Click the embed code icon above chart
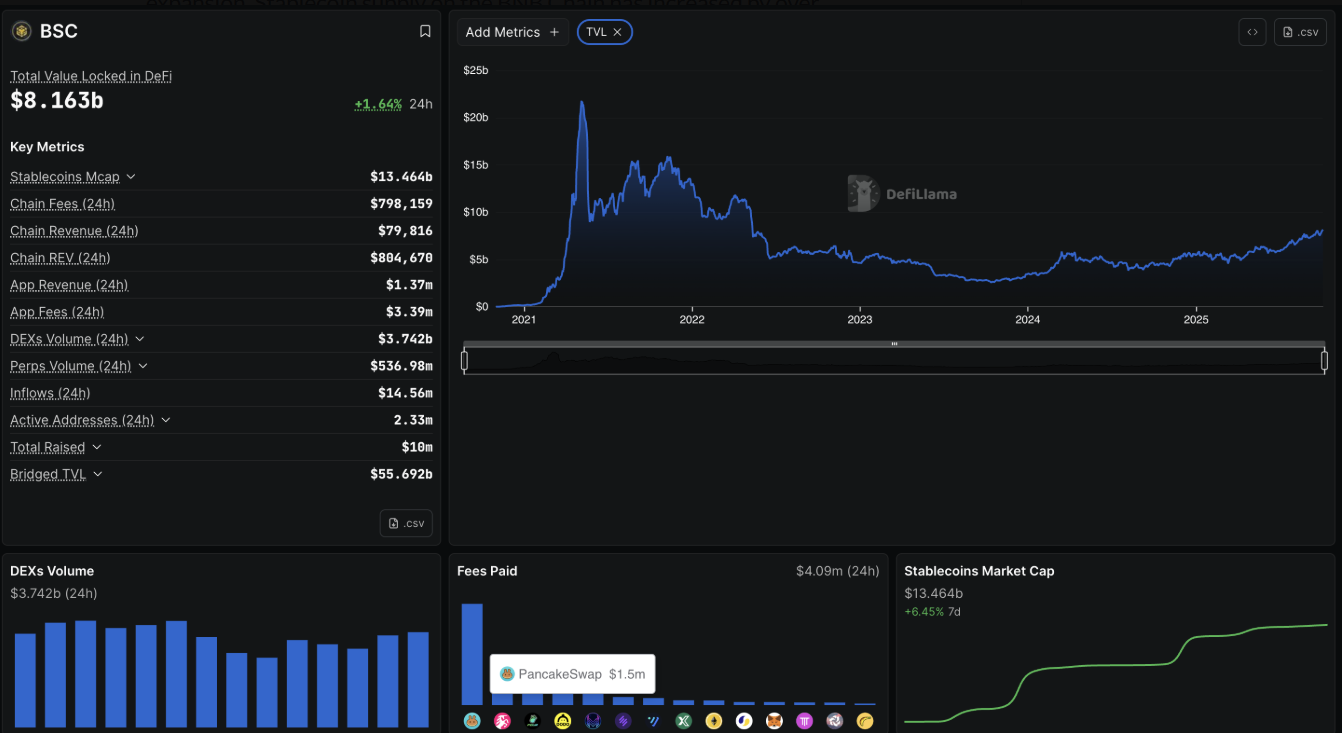The image size is (1342, 733). click(x=1252, y=32)
